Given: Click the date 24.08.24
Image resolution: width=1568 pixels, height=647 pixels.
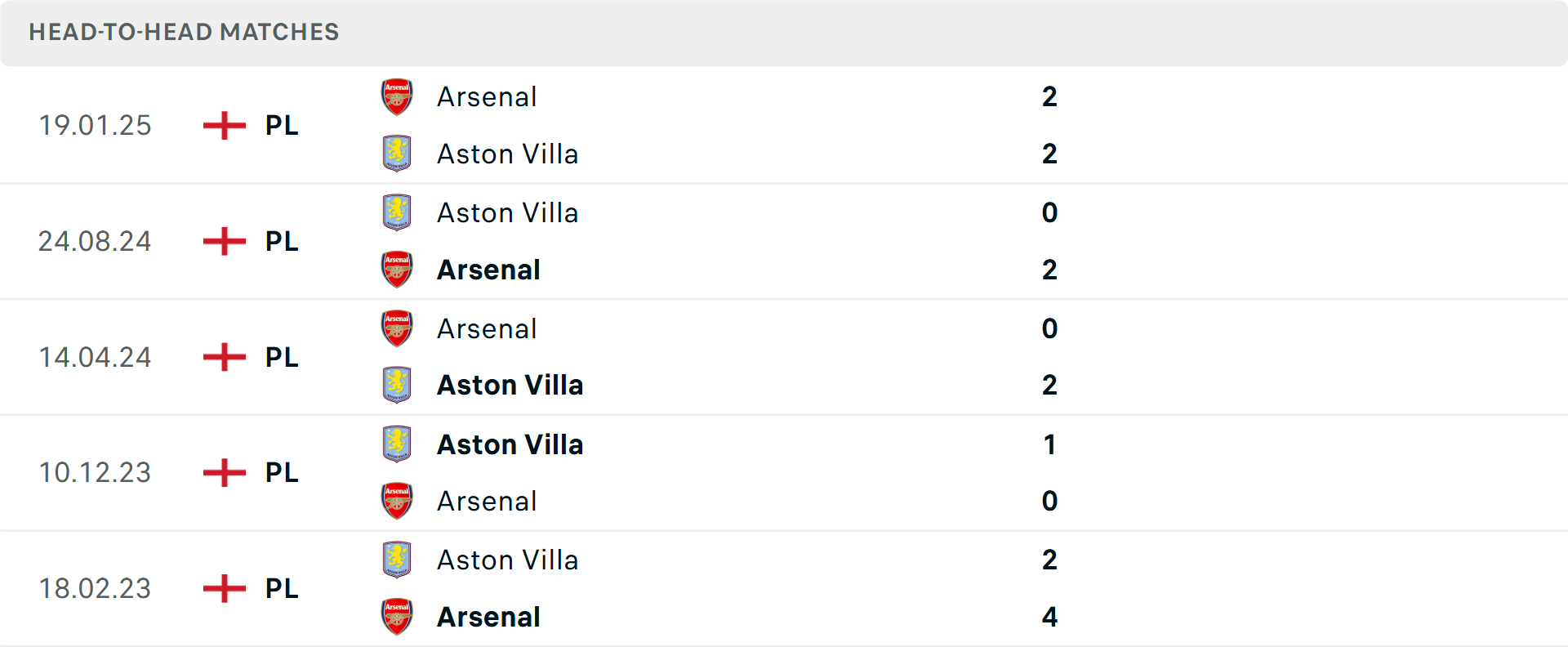Looking at the screenshot, I should (95, 241).
